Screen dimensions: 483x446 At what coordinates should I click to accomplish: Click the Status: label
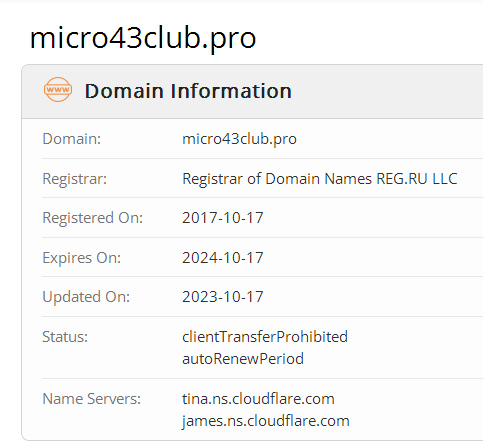click(65, 337)
